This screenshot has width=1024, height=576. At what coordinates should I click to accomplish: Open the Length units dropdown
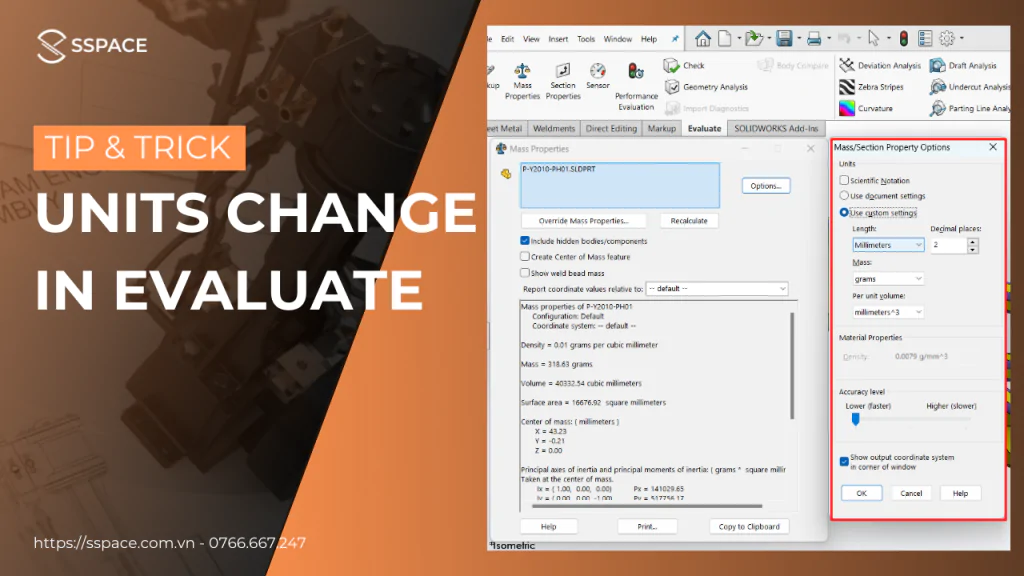pos(888,245)
